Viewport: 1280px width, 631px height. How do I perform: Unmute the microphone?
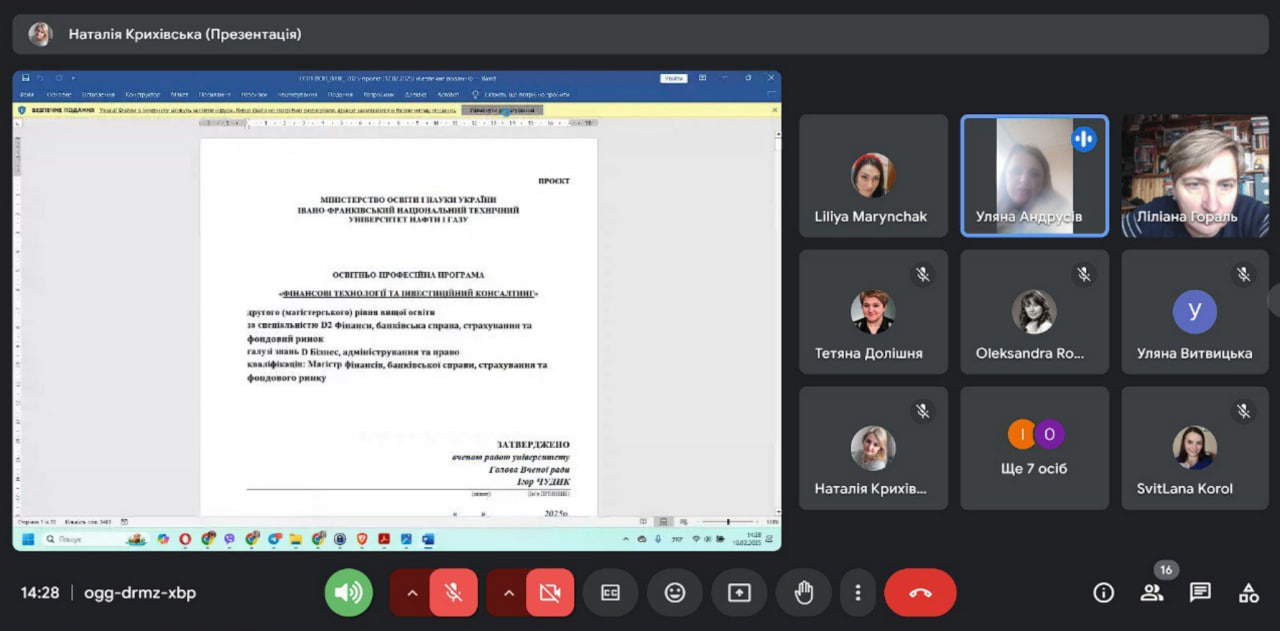(x=453, y=593)
